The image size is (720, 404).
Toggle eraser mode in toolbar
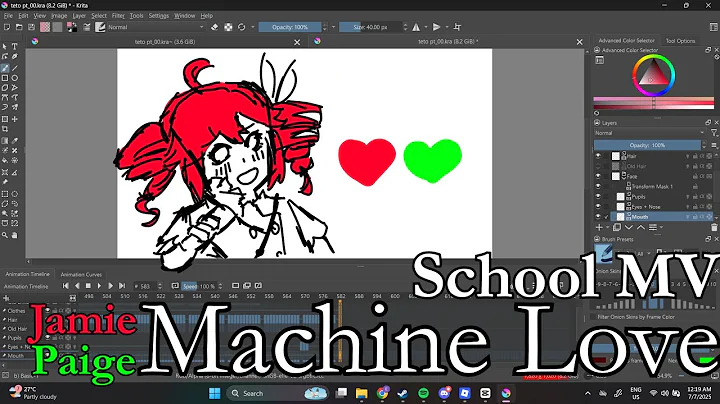point(214,27)
